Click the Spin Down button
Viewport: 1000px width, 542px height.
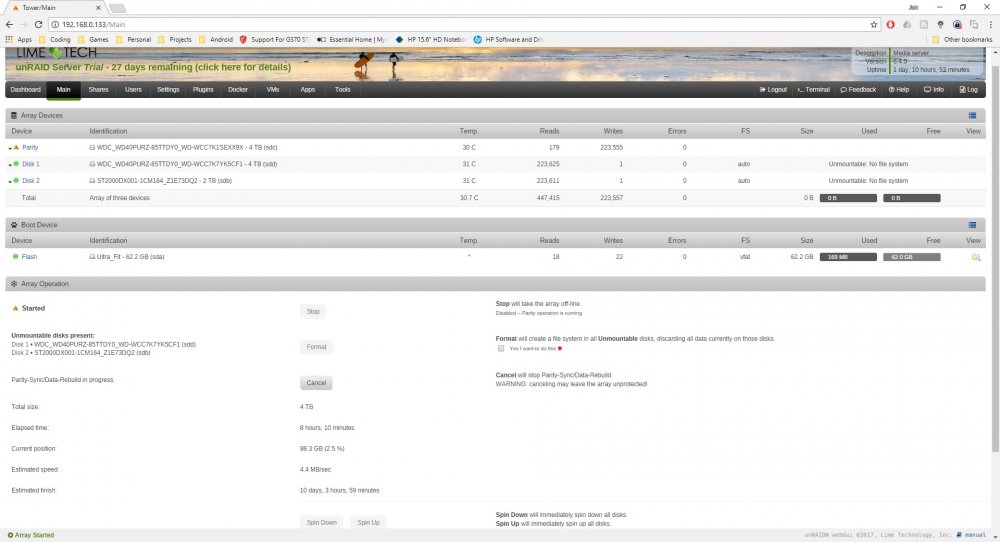[x=321, y=522]
